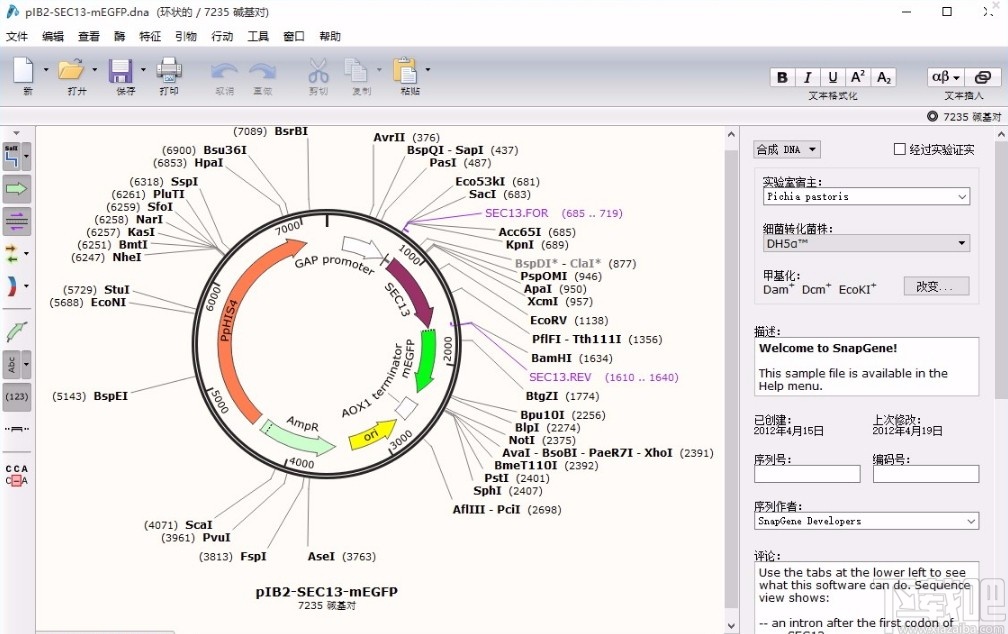Viewport: 1008px width, 634px height.
Task: Apply superscript formatting with A² button
Action: tap(858, 78)
